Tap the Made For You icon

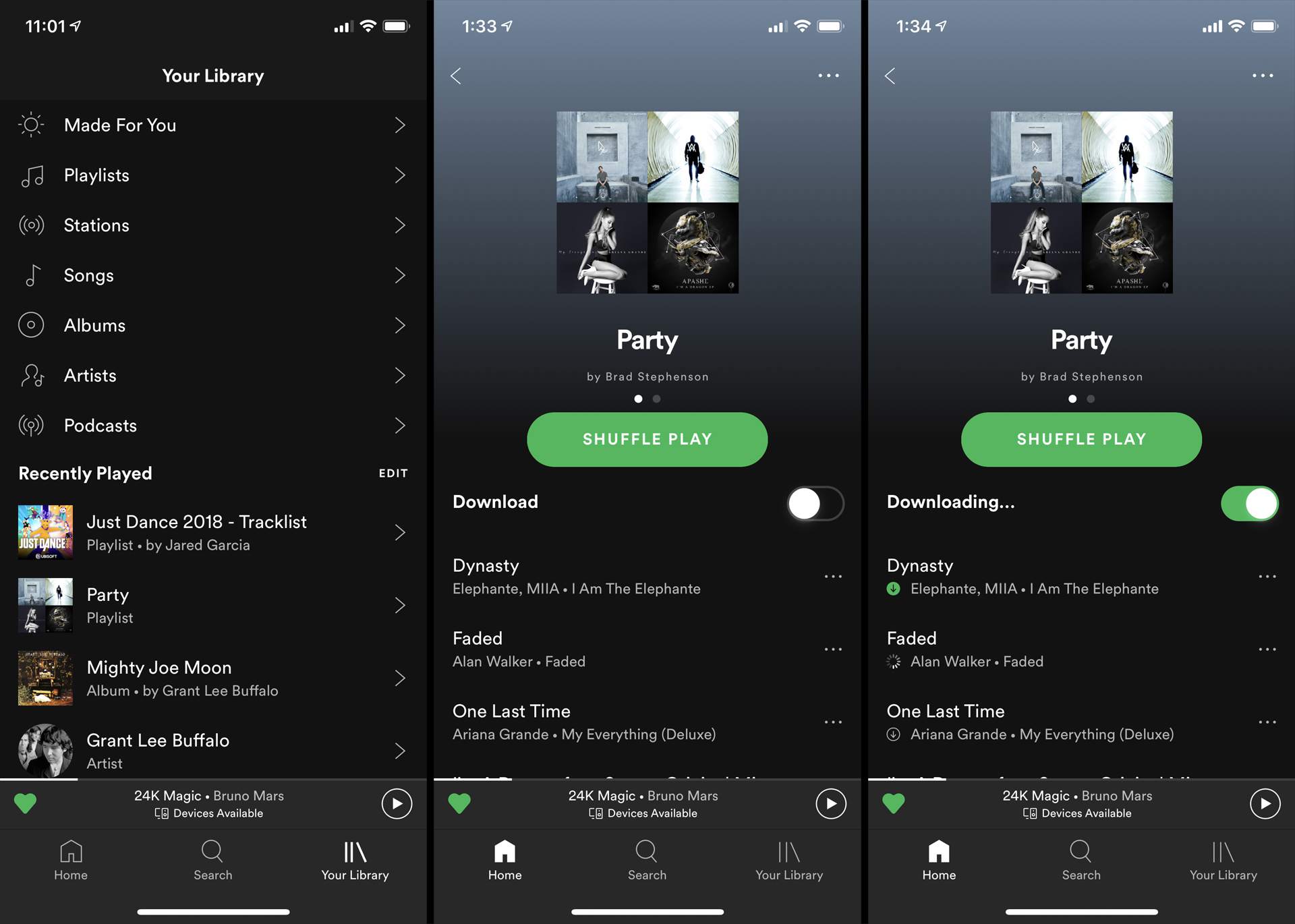click(x=30, y=124)
